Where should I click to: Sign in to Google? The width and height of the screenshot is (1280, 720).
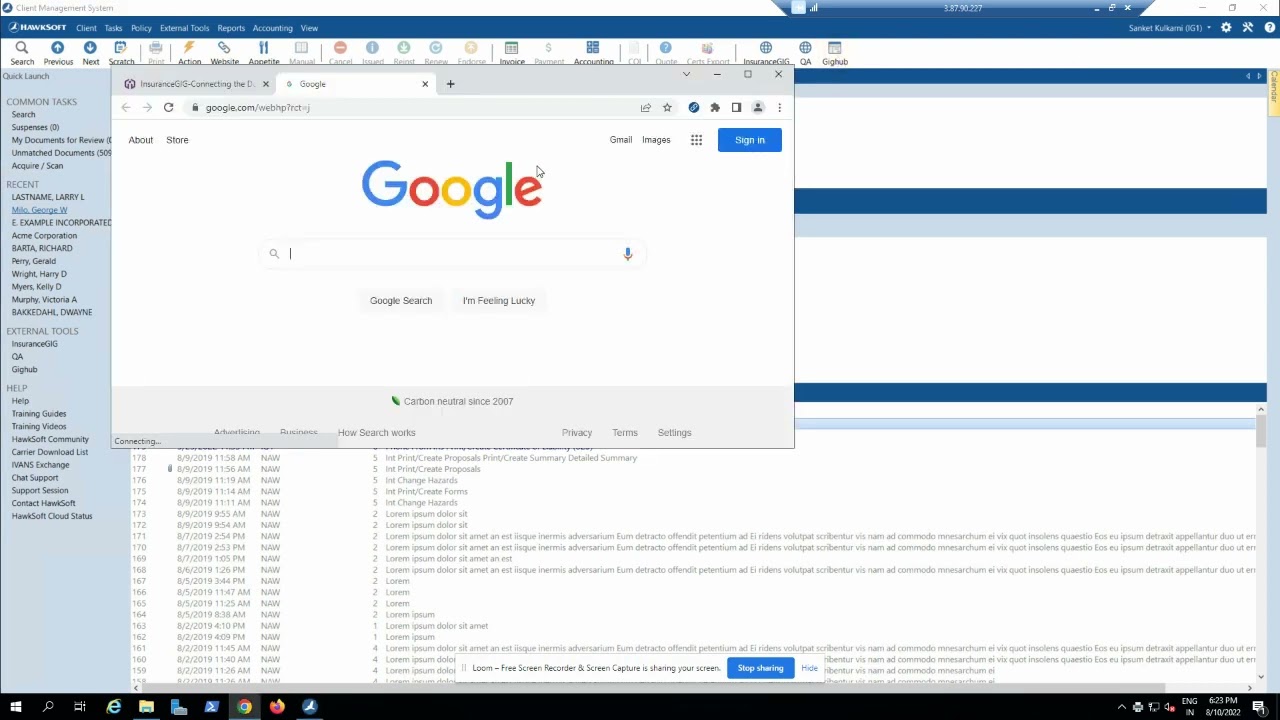point(749,140)
